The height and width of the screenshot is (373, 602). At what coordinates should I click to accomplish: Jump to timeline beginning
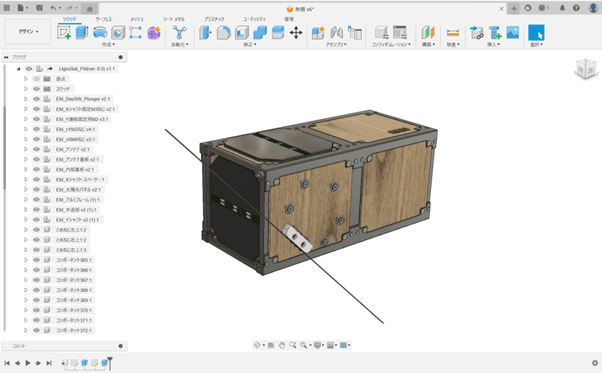coord(7,363)
